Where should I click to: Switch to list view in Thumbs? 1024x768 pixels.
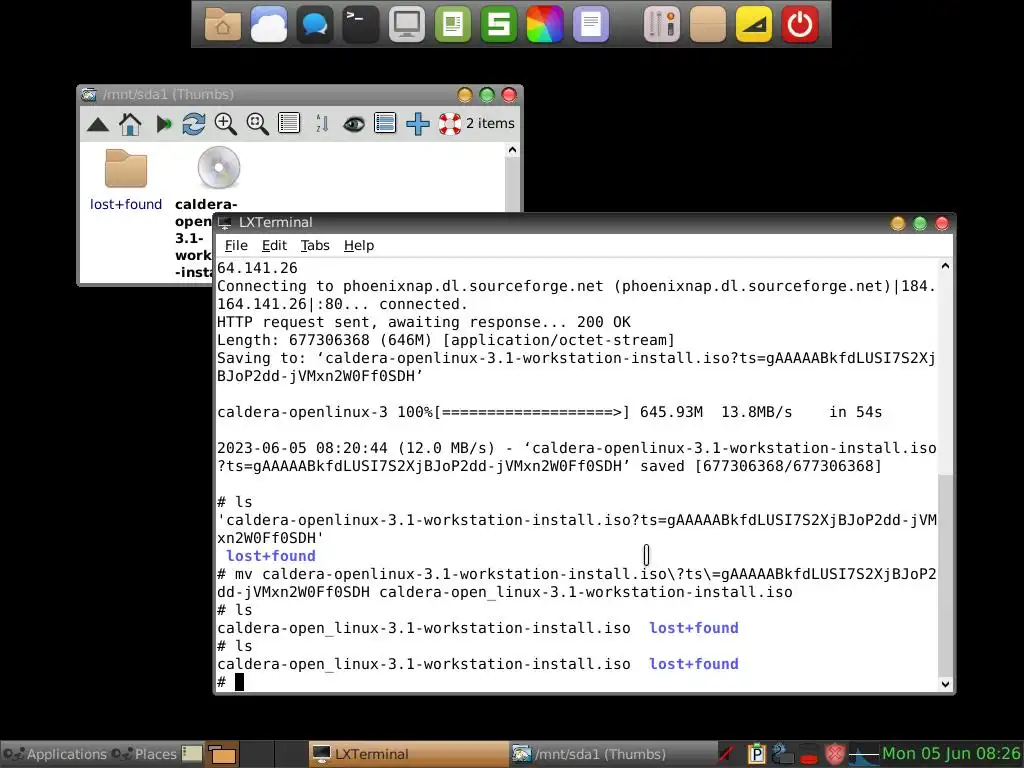coord(289,123)
